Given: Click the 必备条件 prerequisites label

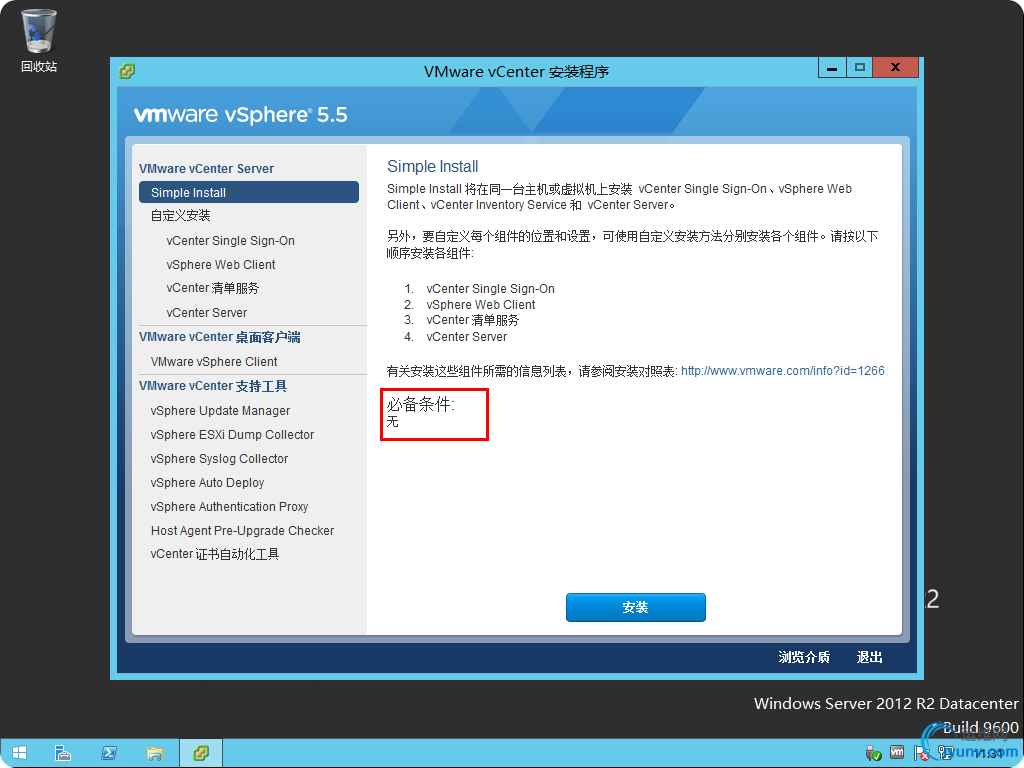Looking at the screenshot, I should click(421, 404).
